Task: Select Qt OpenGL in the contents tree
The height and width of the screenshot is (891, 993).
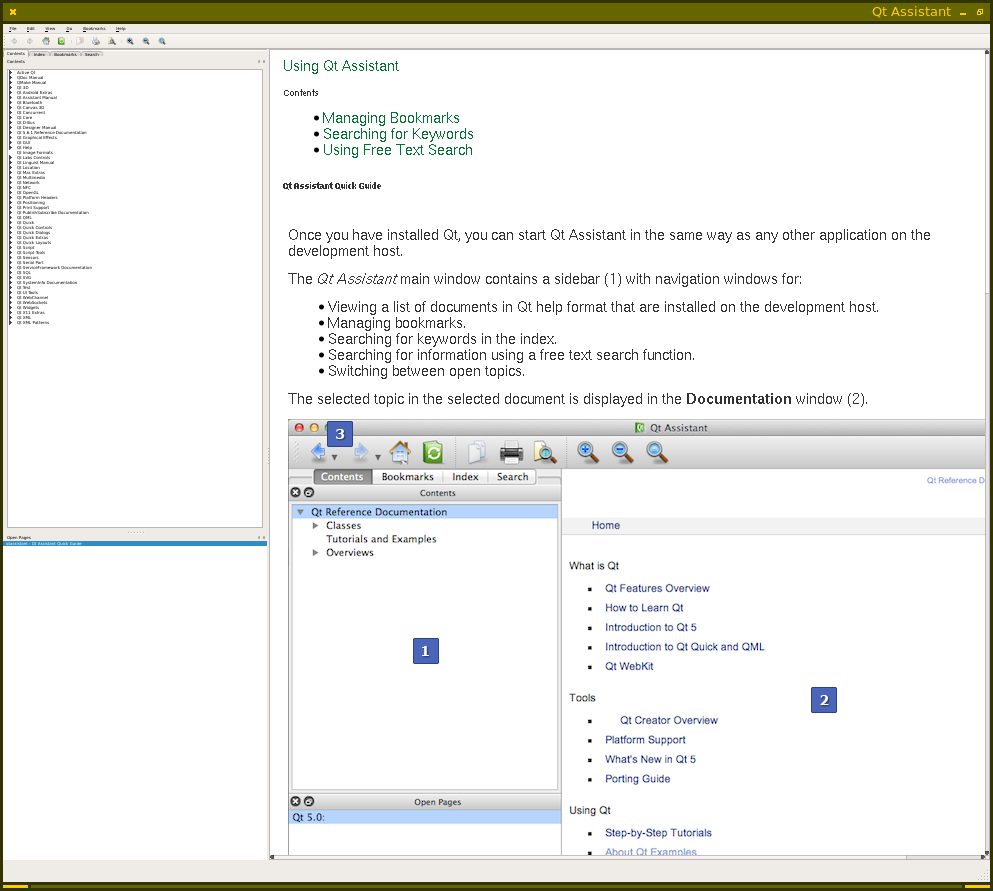Action: point(28,193)
